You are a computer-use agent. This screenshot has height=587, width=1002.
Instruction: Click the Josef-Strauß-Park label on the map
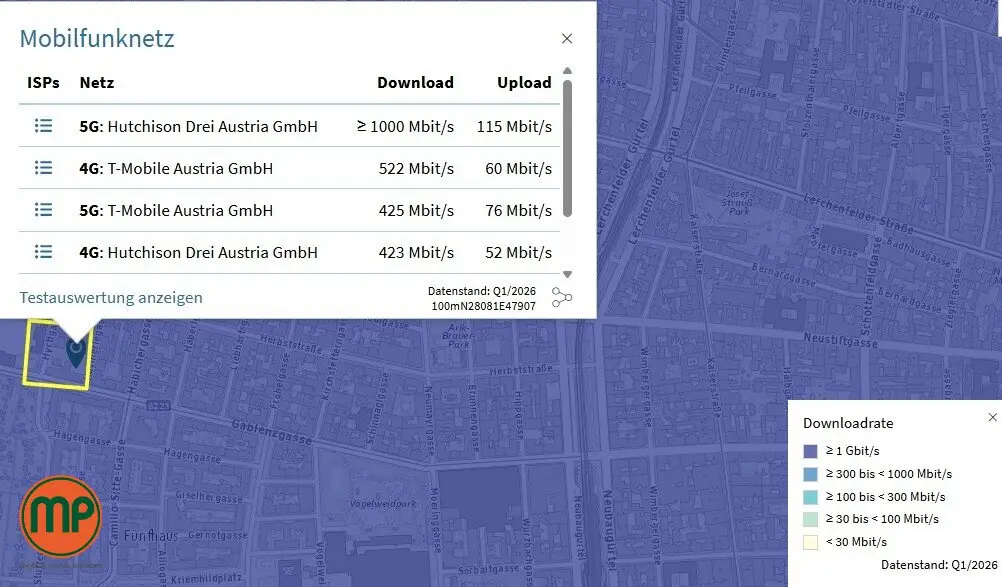coord(739,202)
